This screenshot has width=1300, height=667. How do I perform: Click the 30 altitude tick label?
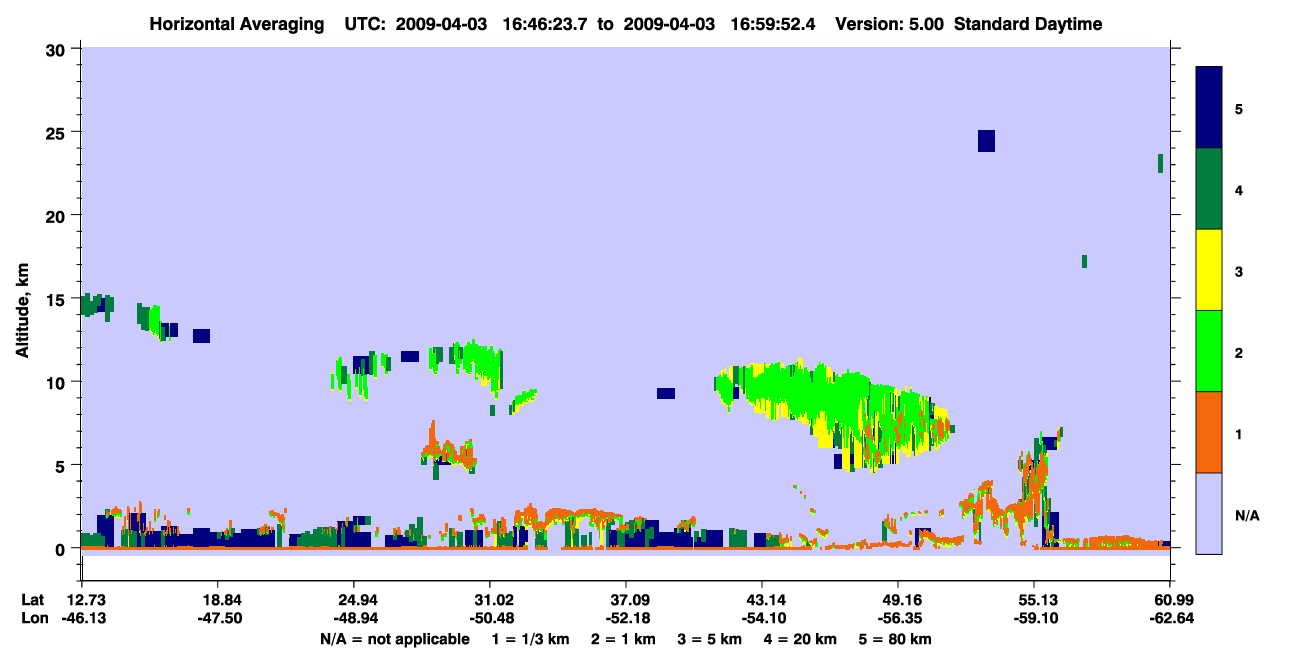[x=56, y=50]
